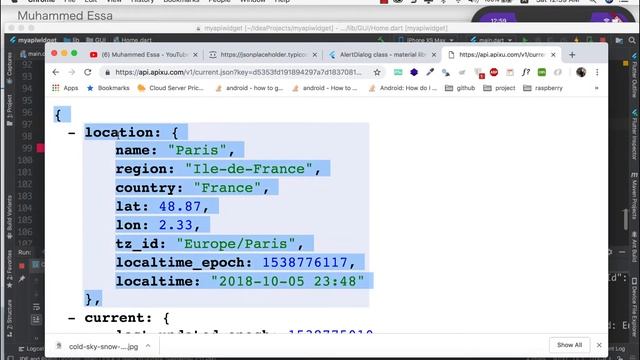Switch to Muhammed Essa YouTube tab
This screenshot has height=360, width=640.
[143, 54]
